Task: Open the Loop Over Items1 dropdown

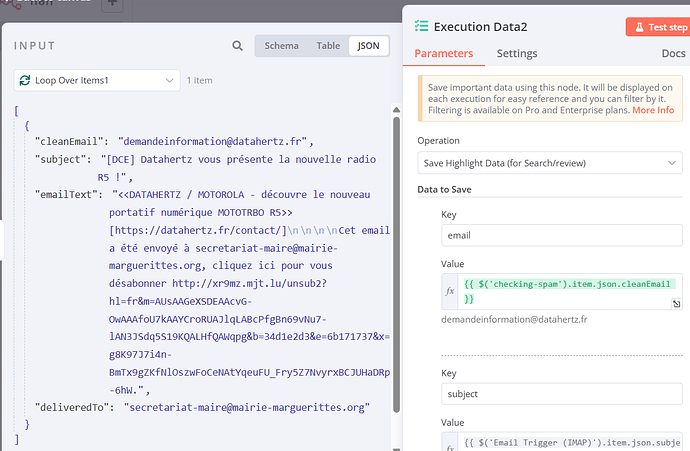Action: click(97, 81)
